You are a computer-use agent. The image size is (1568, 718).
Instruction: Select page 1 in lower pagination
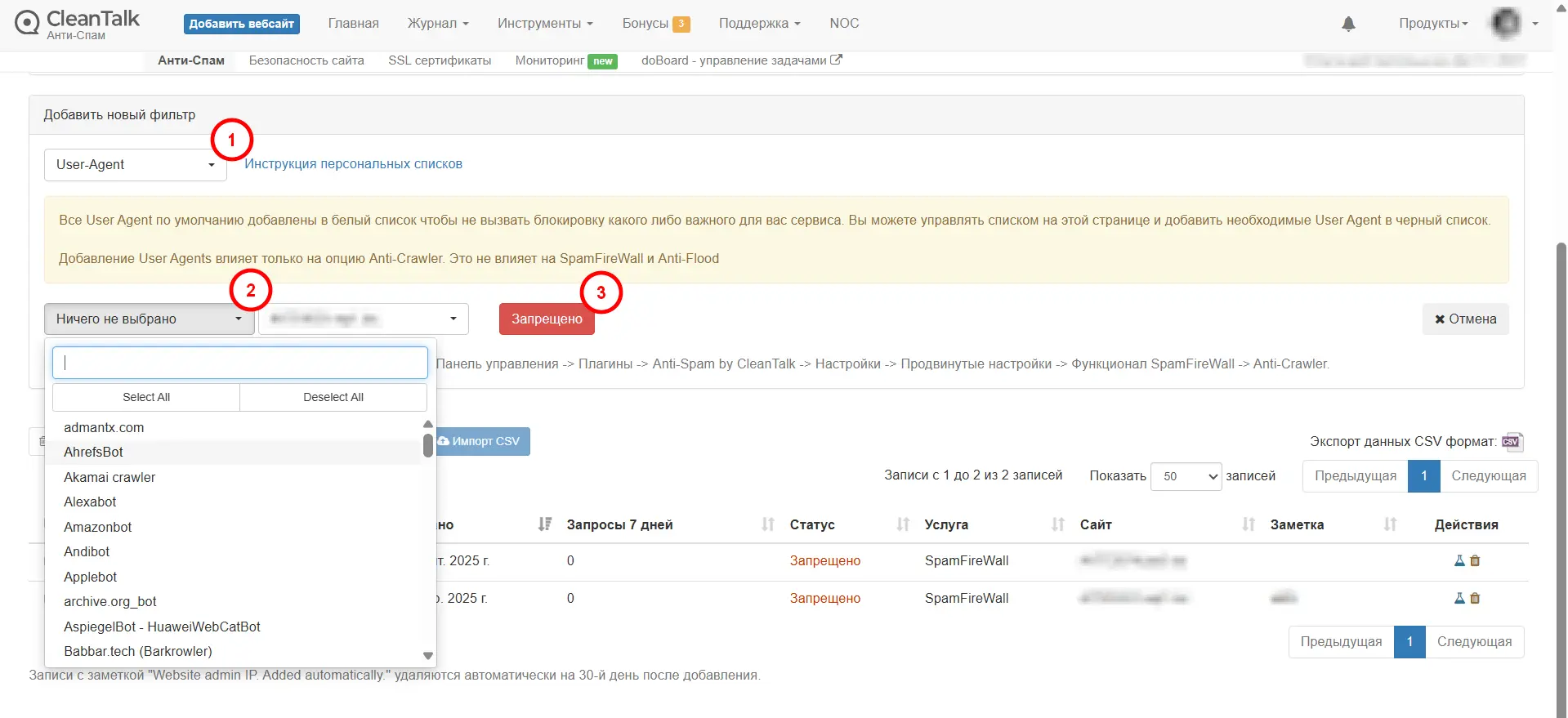[1410, 642]
